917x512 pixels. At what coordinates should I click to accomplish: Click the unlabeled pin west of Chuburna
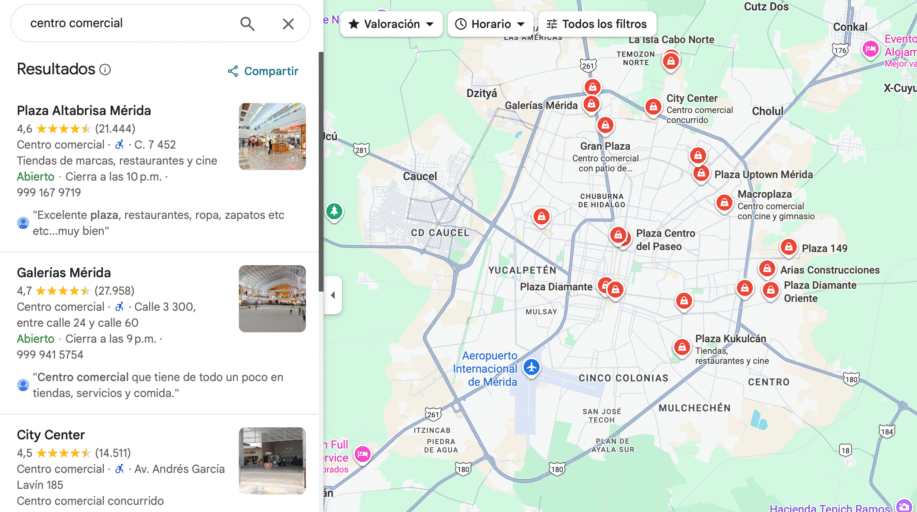point(541,217)
